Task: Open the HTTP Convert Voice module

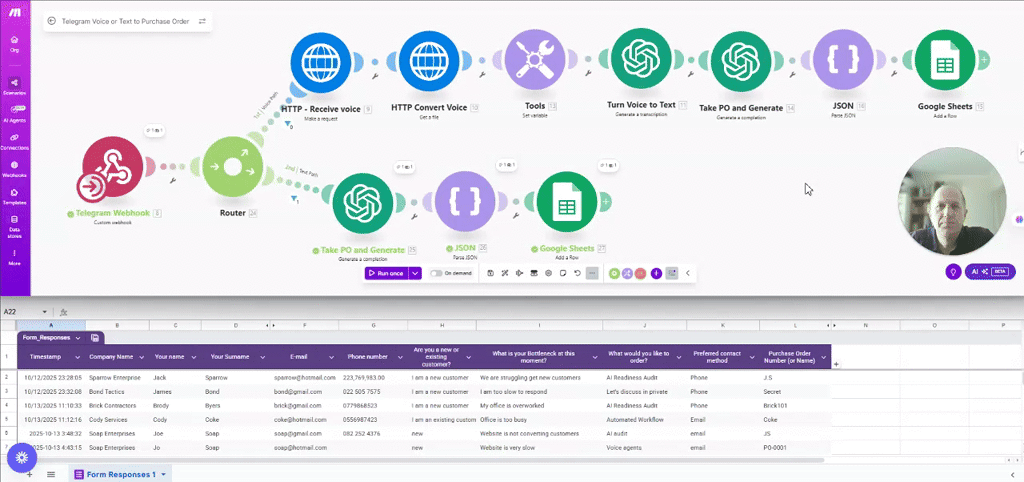Action: 429,61
